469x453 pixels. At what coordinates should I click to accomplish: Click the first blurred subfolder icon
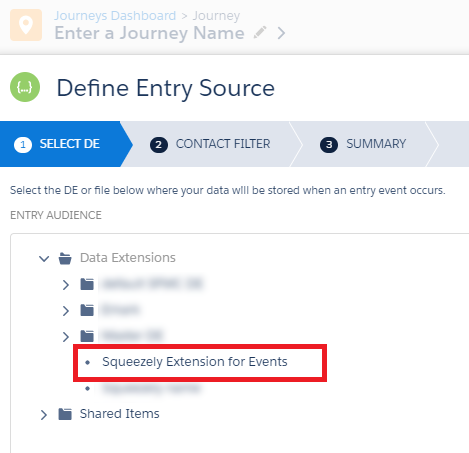pos(87,284)
